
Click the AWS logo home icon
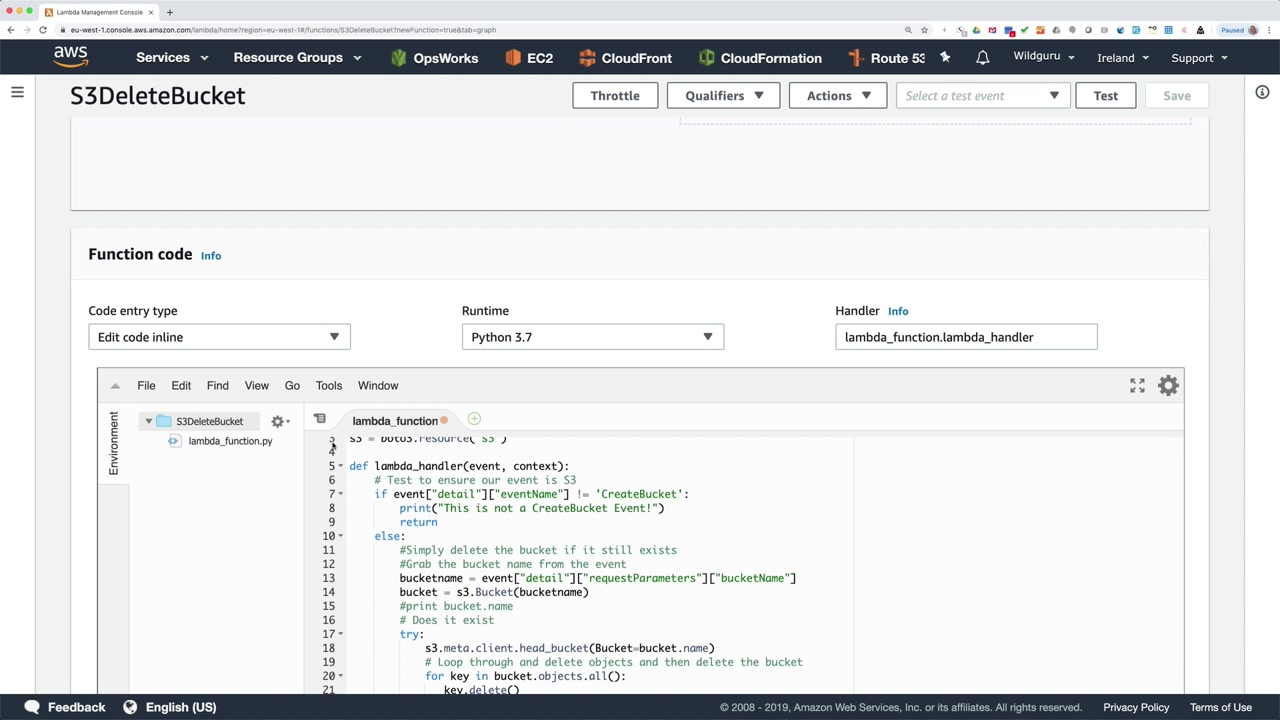pyautogui.click(x=71, y=57)
